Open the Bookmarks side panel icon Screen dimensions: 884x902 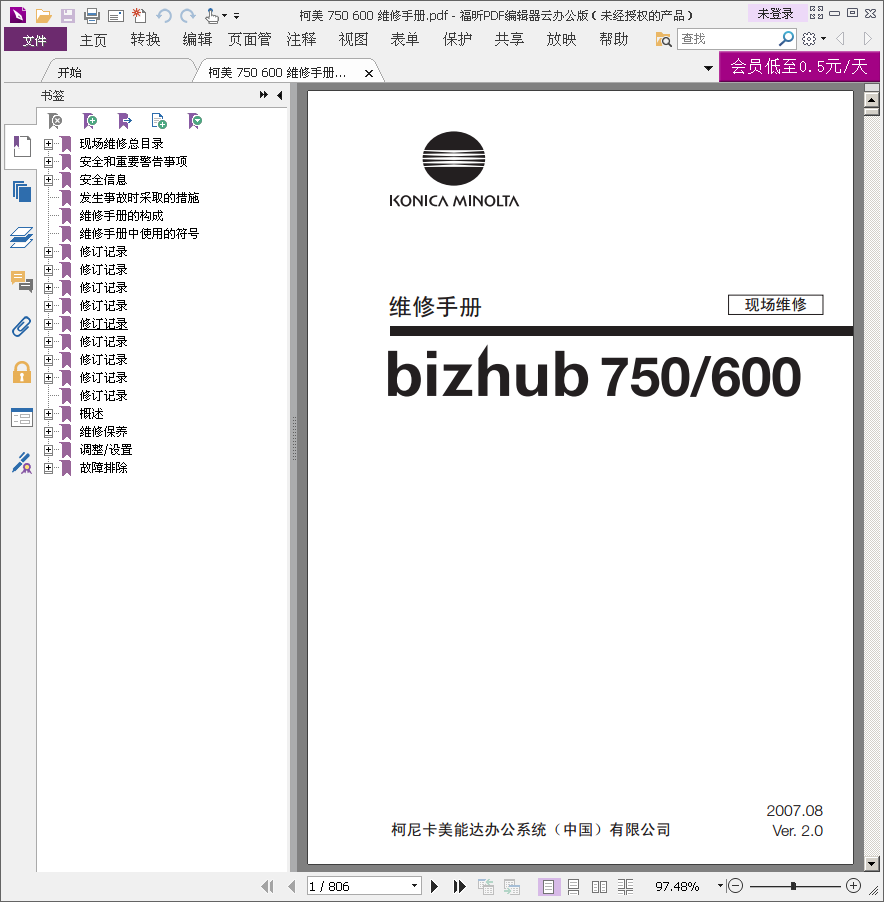click(22, 146)
